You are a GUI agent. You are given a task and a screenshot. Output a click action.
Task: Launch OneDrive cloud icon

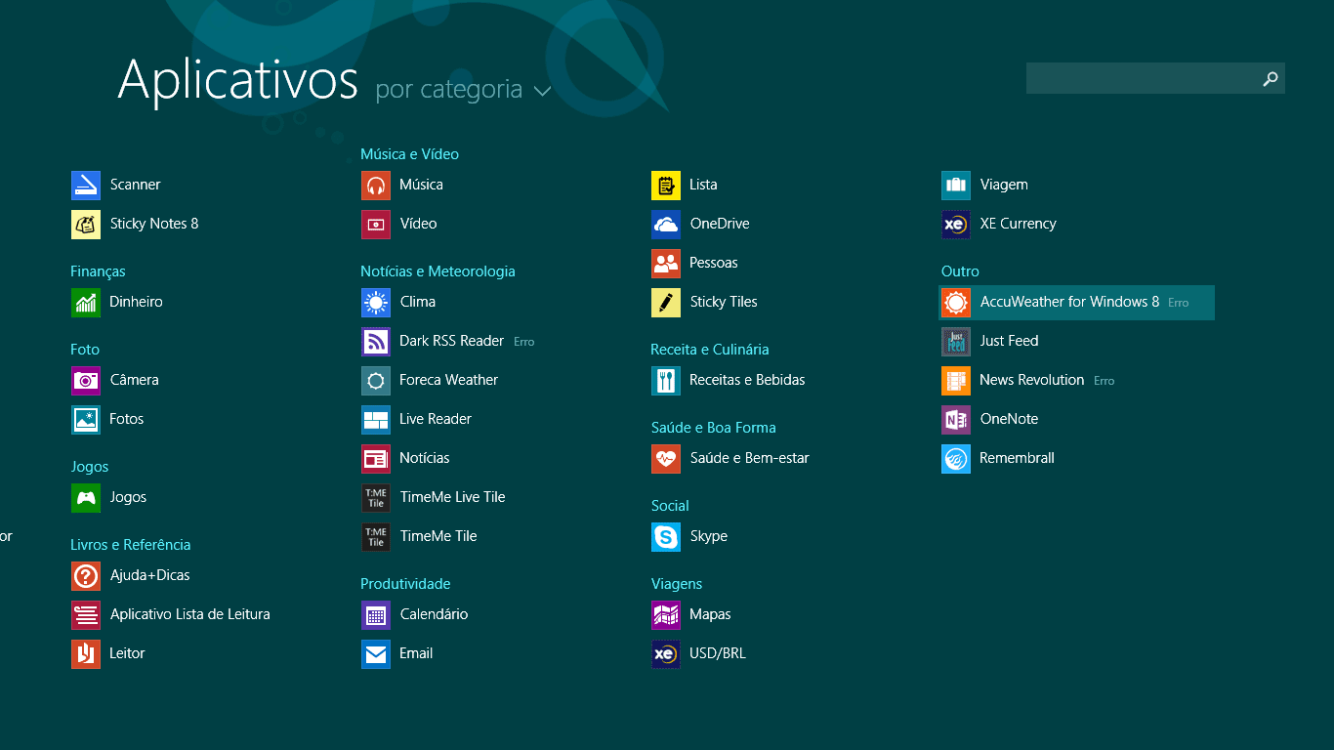pos(666,224)
